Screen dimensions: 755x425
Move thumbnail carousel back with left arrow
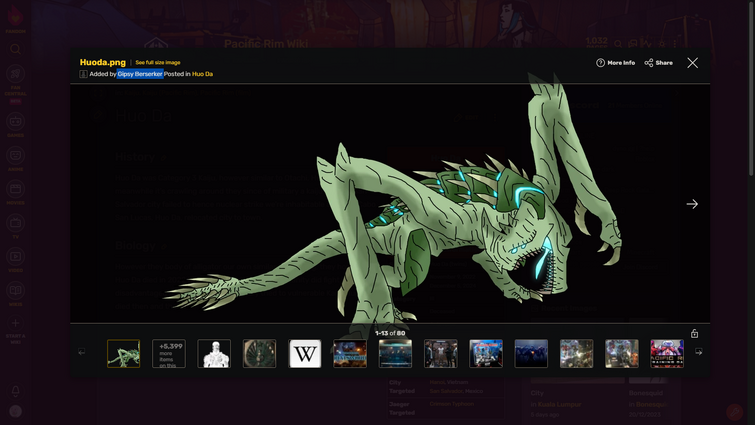point(82,352)
